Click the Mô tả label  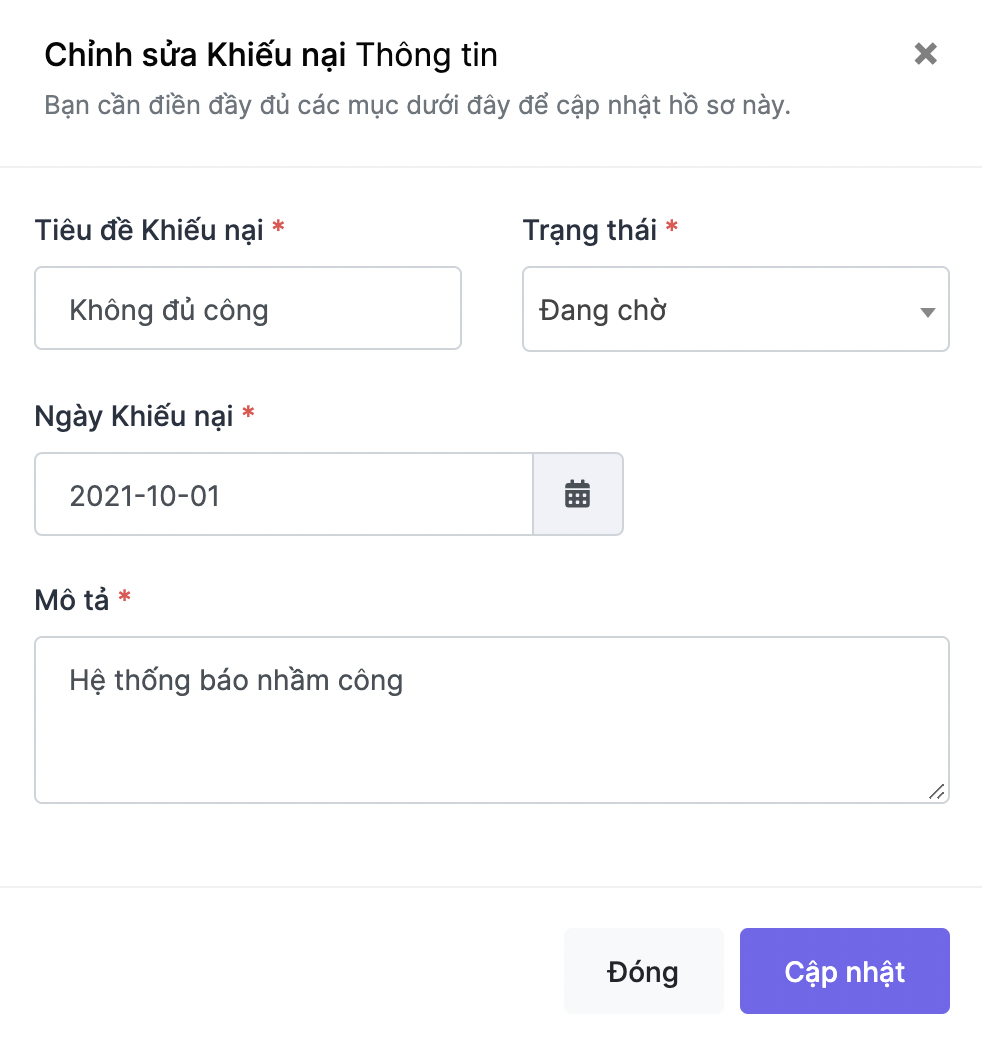click(72, 600)
